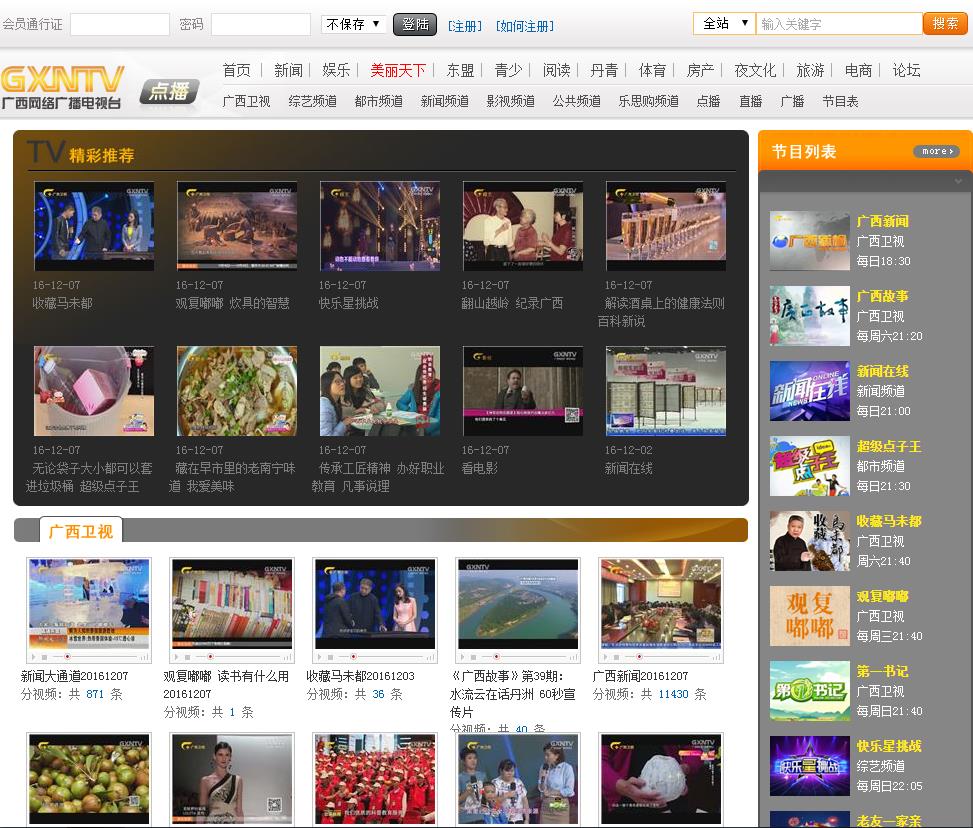Click the 11430 clip count link

click(x=673, y=695)
